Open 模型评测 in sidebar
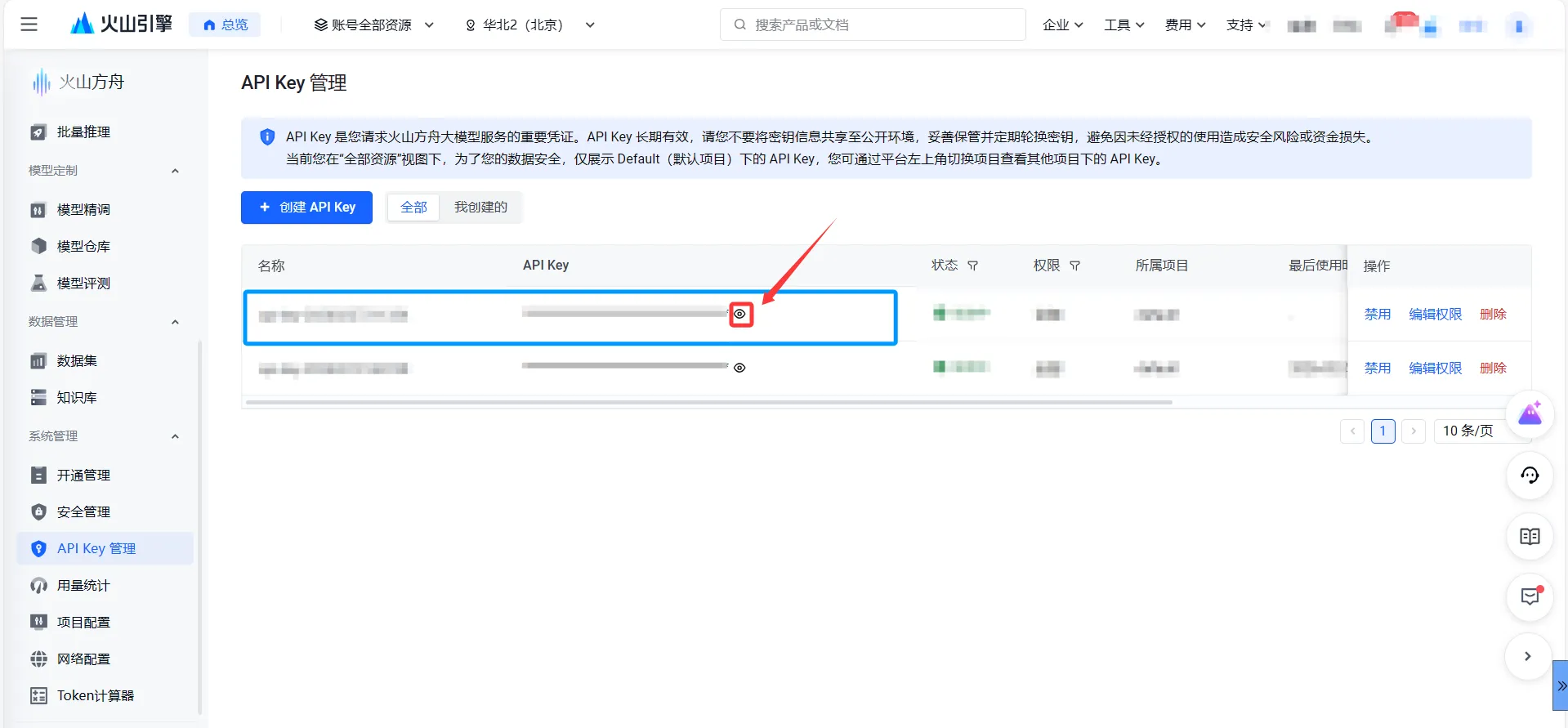The width and height of the screenshot is (1568, 728). (x=105, y=283)
